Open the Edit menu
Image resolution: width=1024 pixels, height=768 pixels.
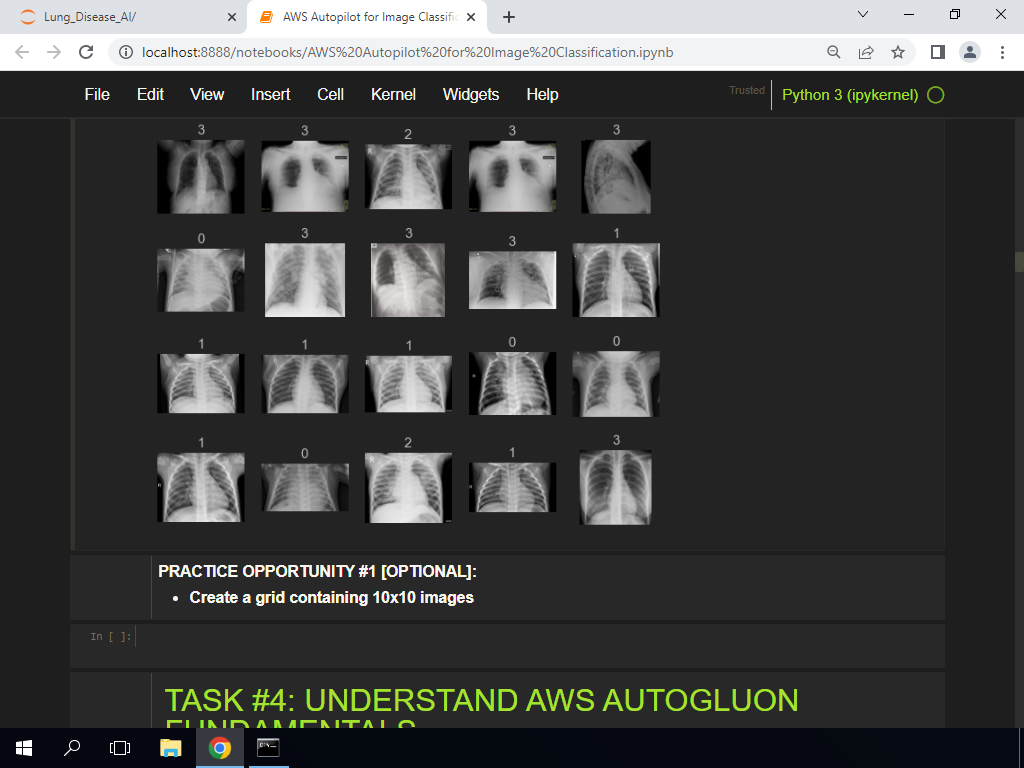coord(150,95)
